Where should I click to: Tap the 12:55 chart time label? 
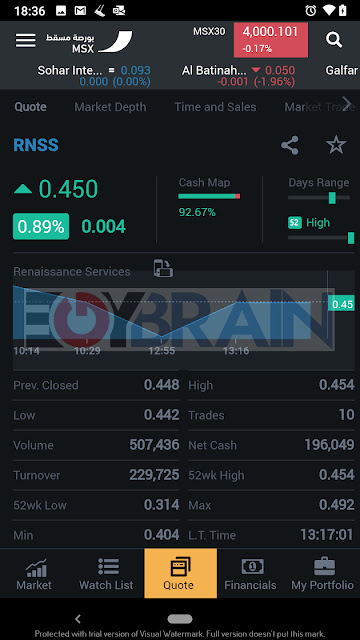point(162,351)
